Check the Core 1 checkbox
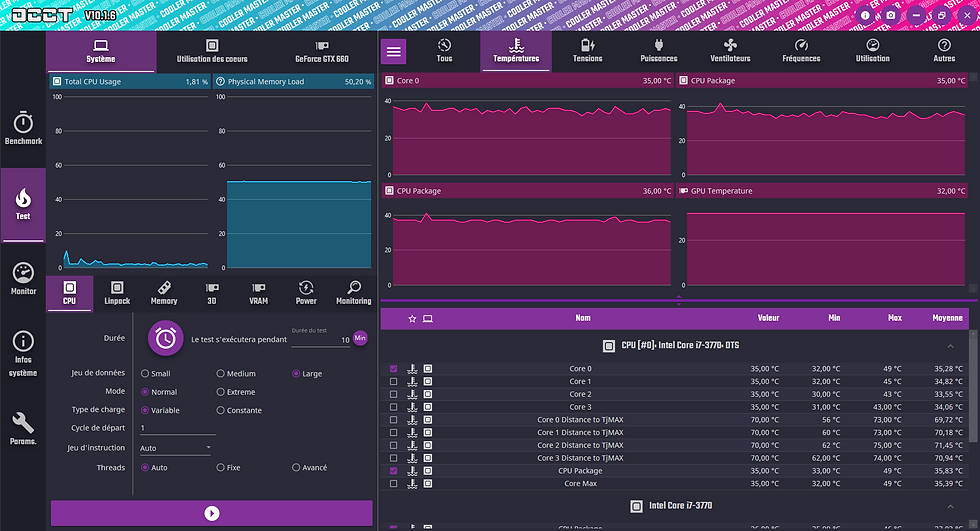This screenshot has width=980, height=531. (x=393, y=382)
